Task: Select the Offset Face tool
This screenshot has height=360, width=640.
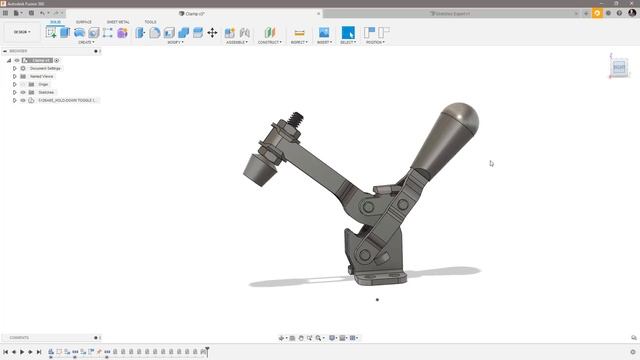Action: 198,33
